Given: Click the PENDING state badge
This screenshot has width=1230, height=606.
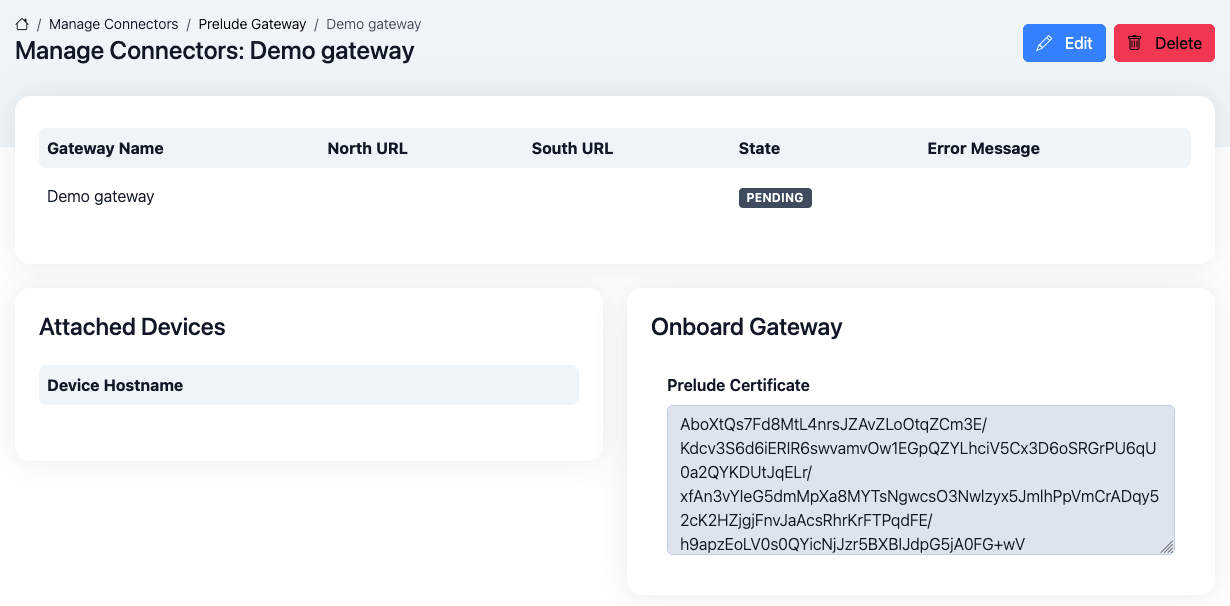Looking at the screenshot, I should 775,198.
